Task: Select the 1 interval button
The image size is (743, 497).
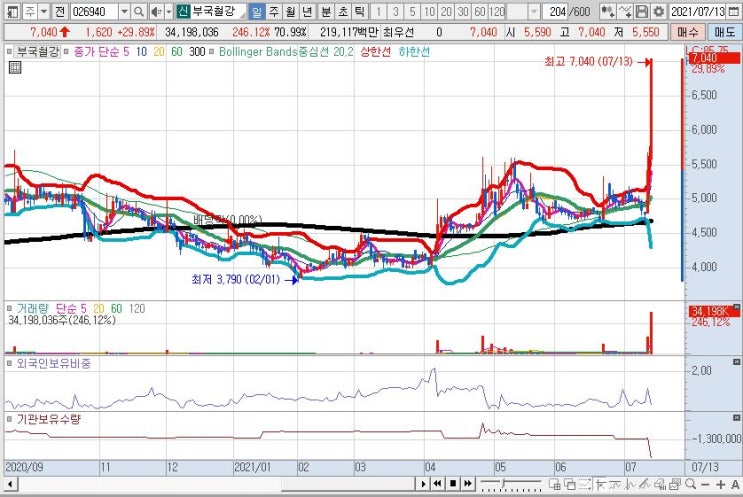Action: (x=379, y=11)
